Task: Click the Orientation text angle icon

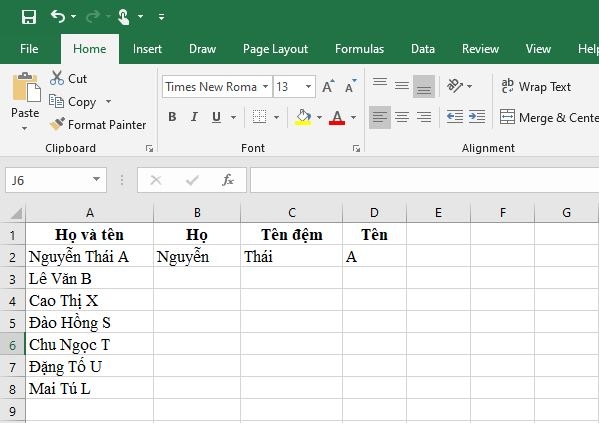Action: pos(455,86)
